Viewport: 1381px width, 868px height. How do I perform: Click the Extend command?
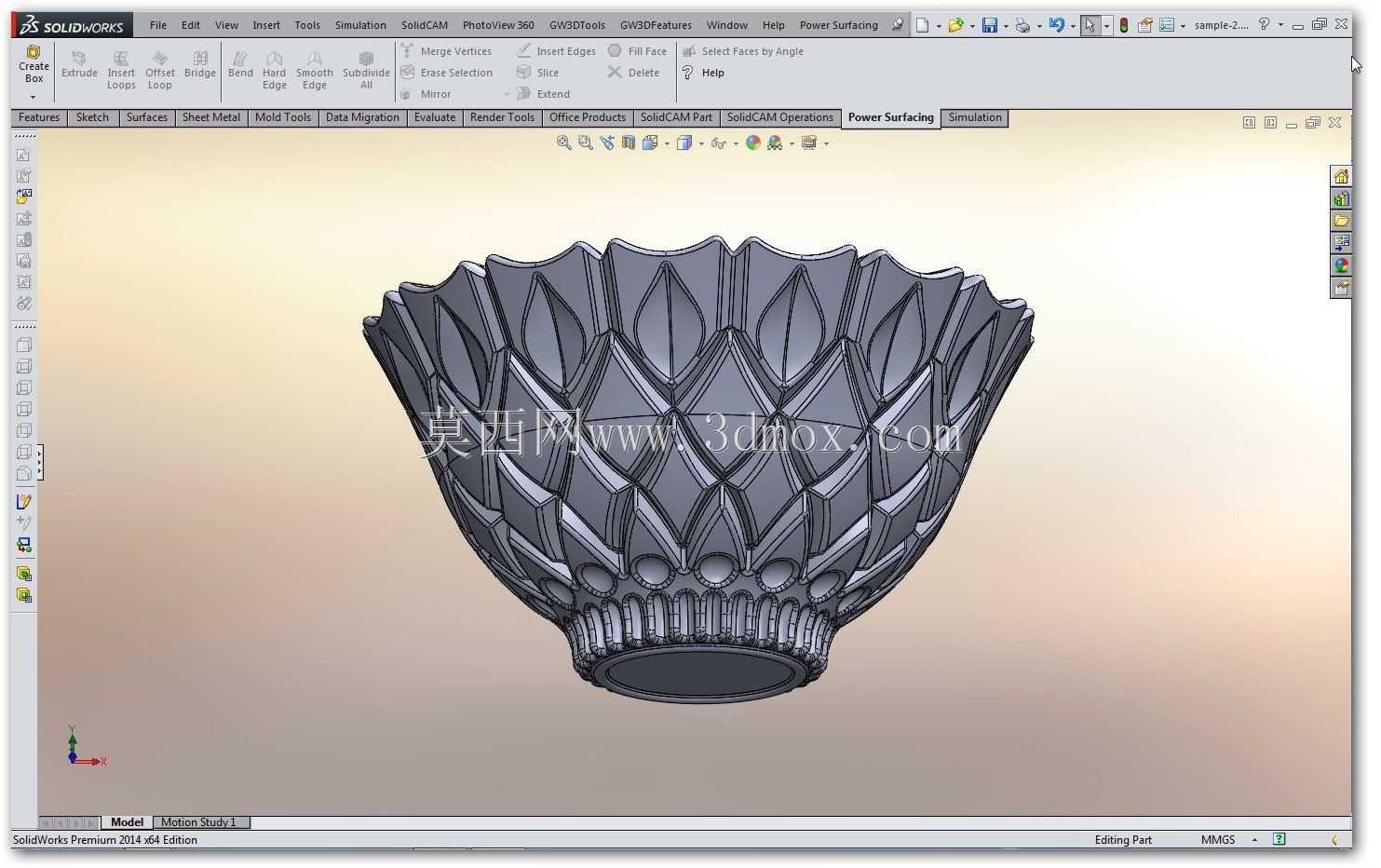pos(544,94)
